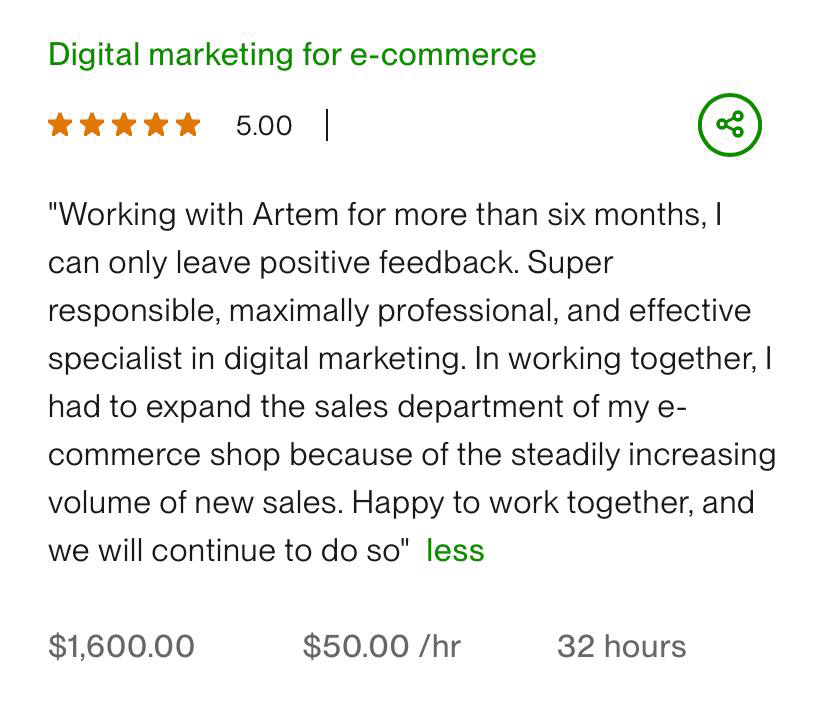
Task: Collapse the review with the 'less' link
Action: tap(455, 551)
